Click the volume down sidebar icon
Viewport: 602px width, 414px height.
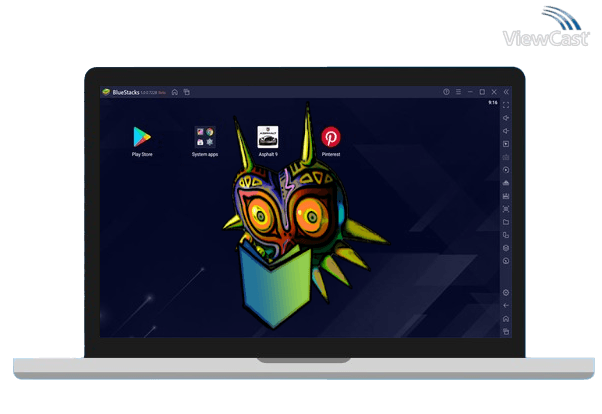click(506, 131)
